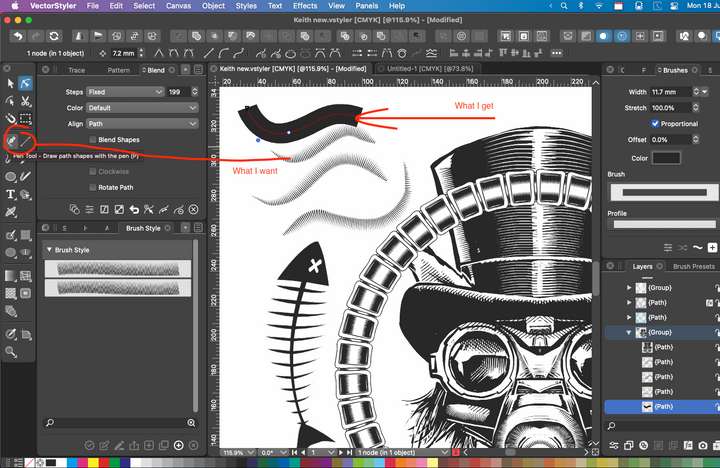
Task: Choose the Text tool
Action: click(11, 194)
